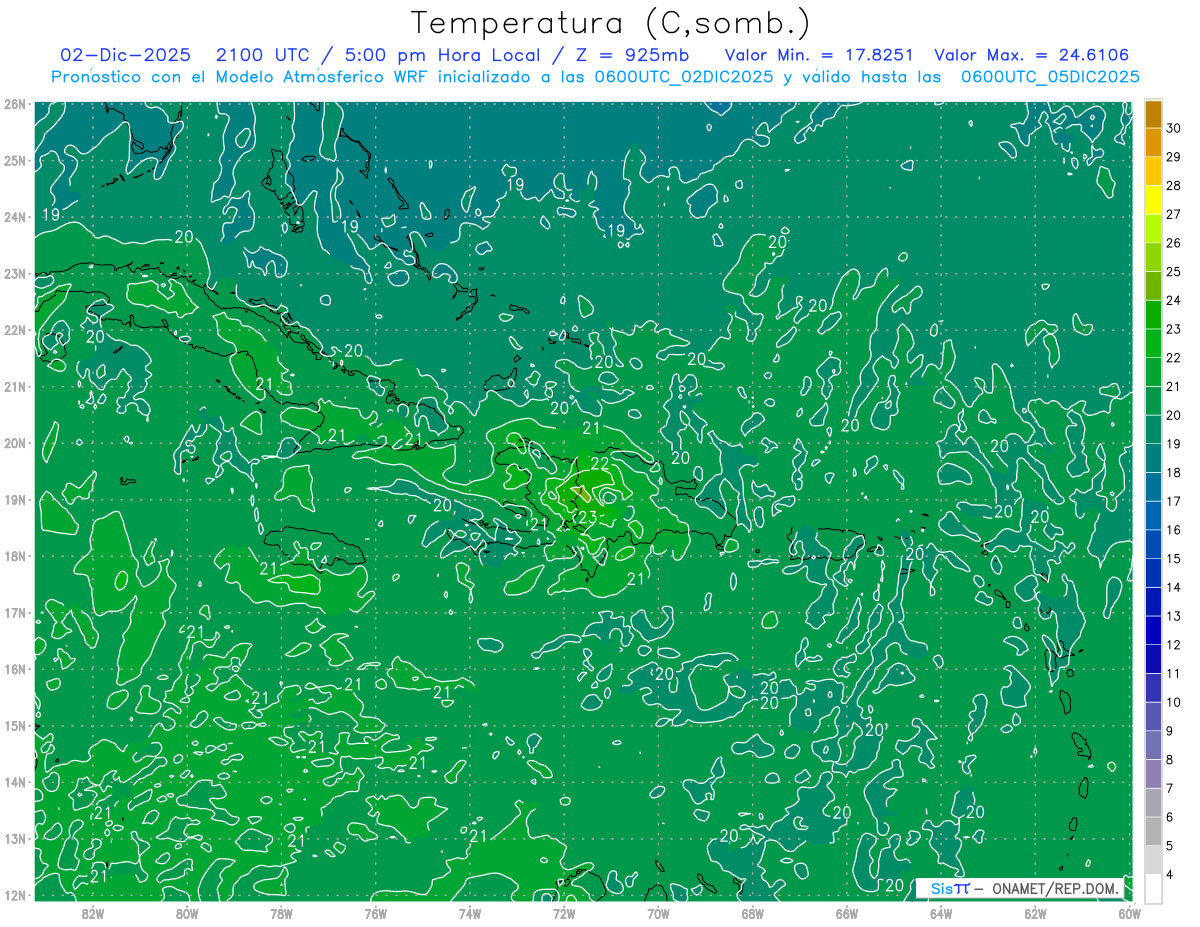This screenshot has height=927, width=1200.
Task: Click the "70W" longitude axis label
Action: click(x=658, y=913)
